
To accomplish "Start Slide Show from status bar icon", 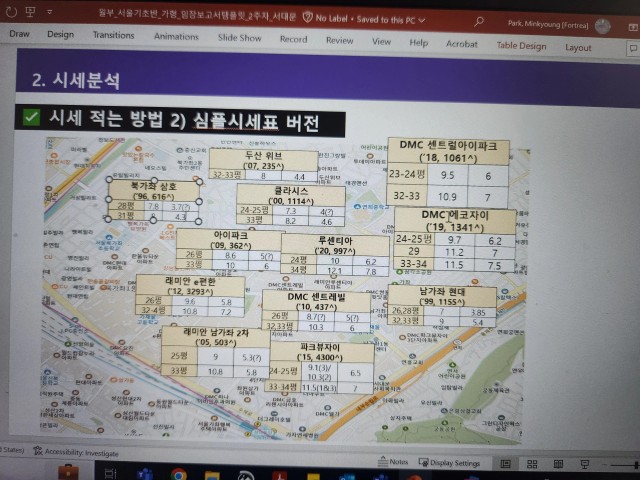I will point(584,464).
